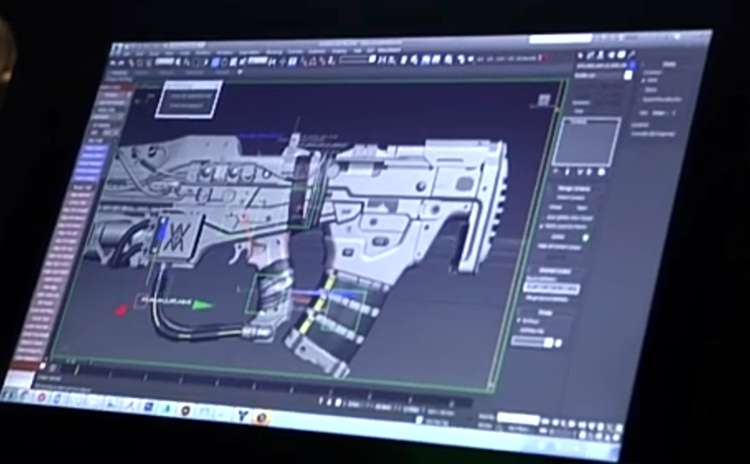Click the red X-axis handle of gizmo

[x=121, y=310]
